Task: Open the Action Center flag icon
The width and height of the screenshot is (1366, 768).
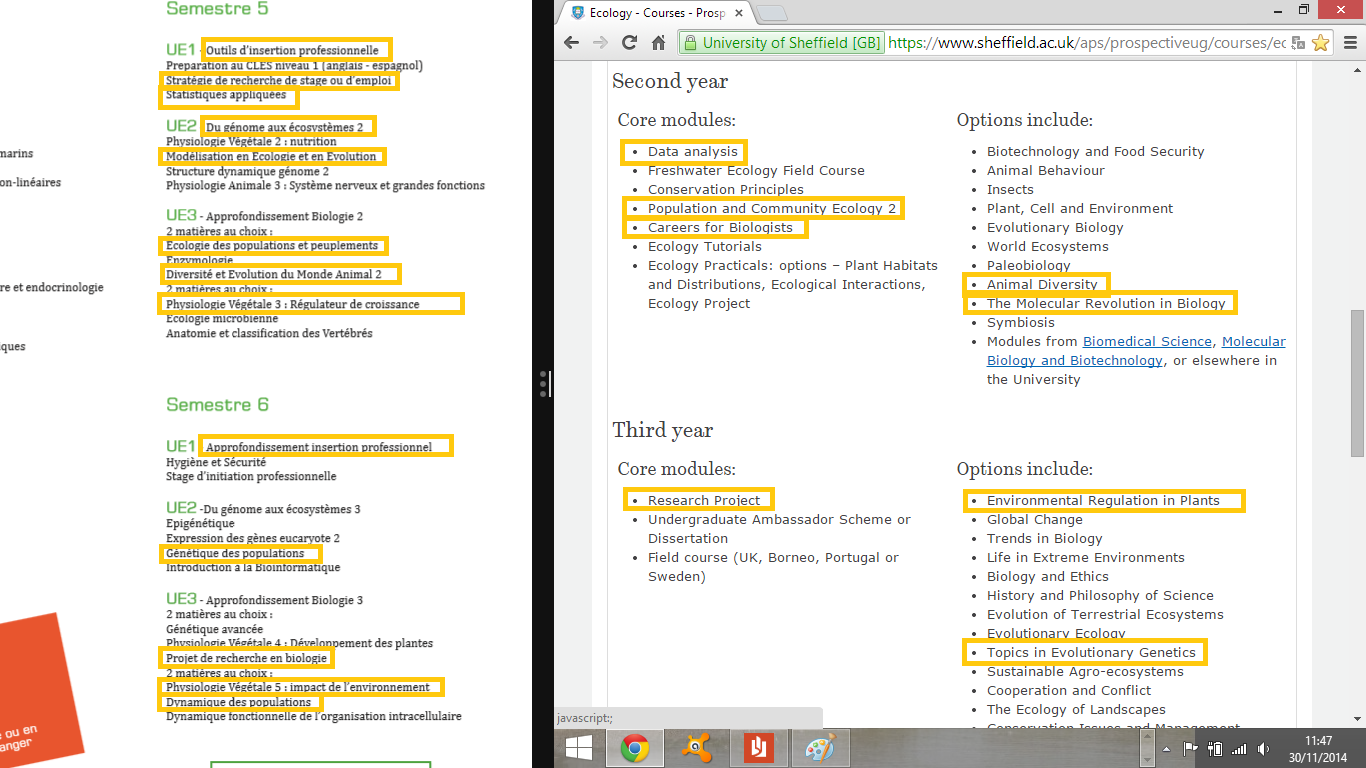Action: point(1190,748)
